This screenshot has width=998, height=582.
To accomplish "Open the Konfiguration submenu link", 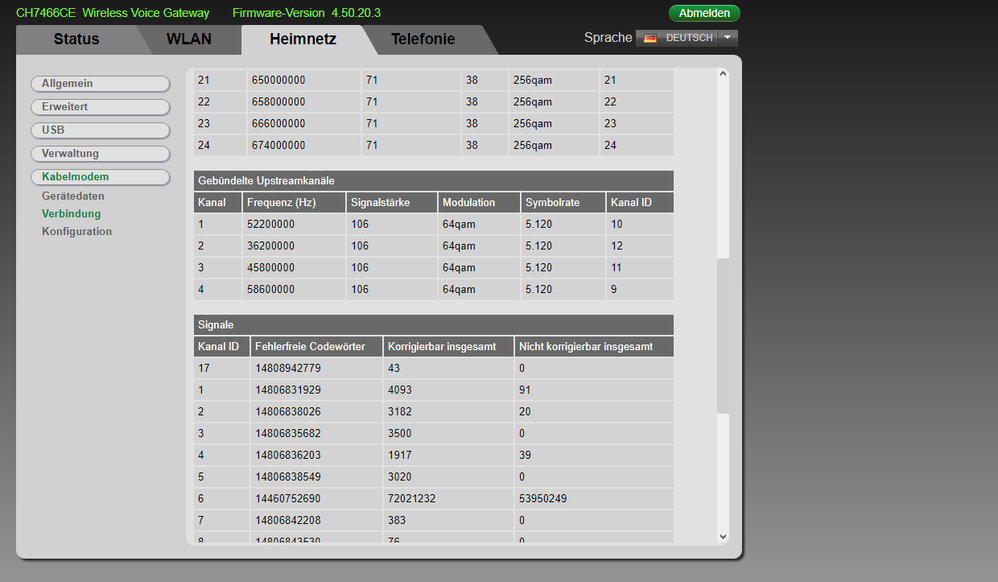I will [77, 231].
